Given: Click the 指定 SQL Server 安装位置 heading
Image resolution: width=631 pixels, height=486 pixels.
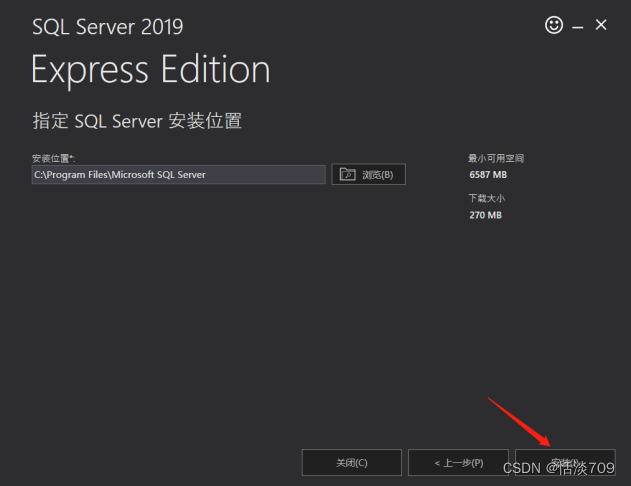Looking at the screenshot, I should (x=137, y=121).
